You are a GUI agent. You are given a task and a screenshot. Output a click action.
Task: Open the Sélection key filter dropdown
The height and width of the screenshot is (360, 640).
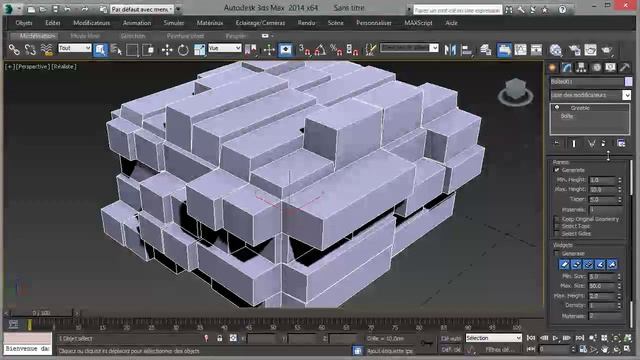pyautogui.click(x=493, y=338)
